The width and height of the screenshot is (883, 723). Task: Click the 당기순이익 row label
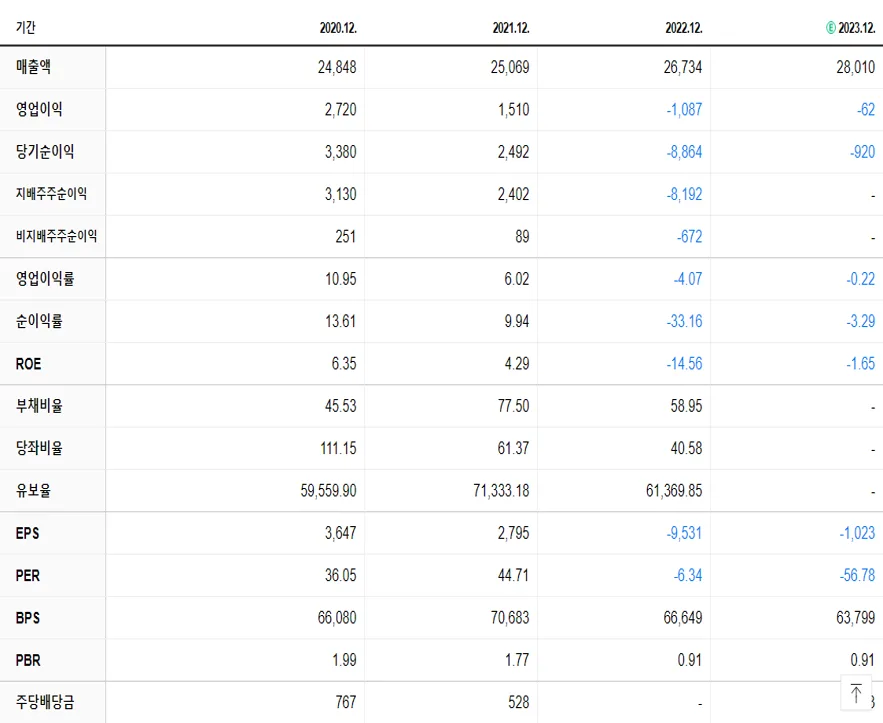point(45,151)
